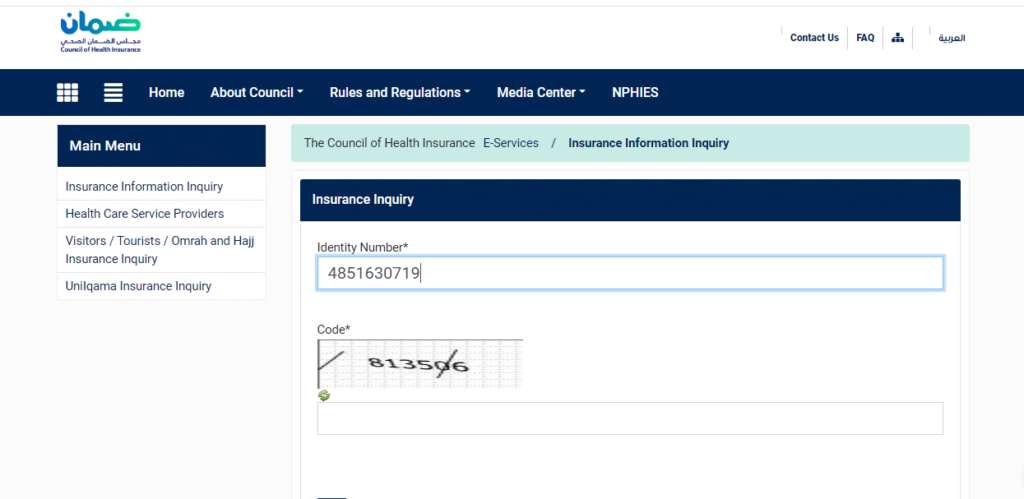Open the sitemap icon in top bar
The width and height of the screenshot is (1024, 499).
coord(897,38)
